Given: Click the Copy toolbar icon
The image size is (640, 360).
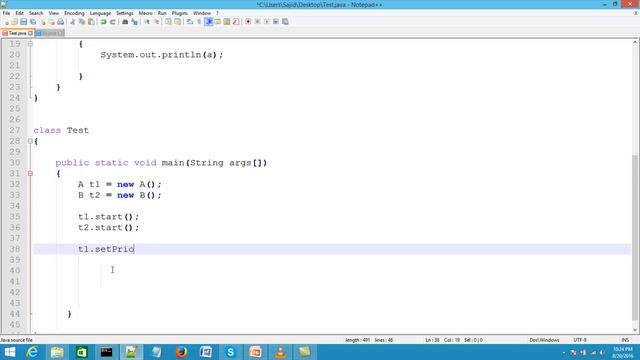Looking at the screenshot, I should click(82, 22).
